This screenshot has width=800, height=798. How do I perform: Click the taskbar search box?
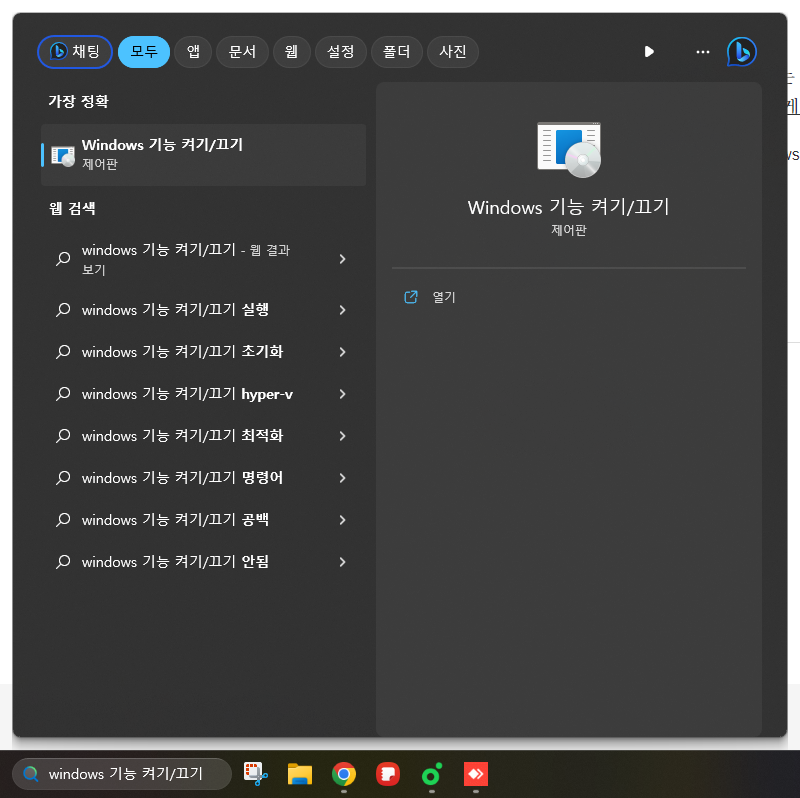[122, 774]
